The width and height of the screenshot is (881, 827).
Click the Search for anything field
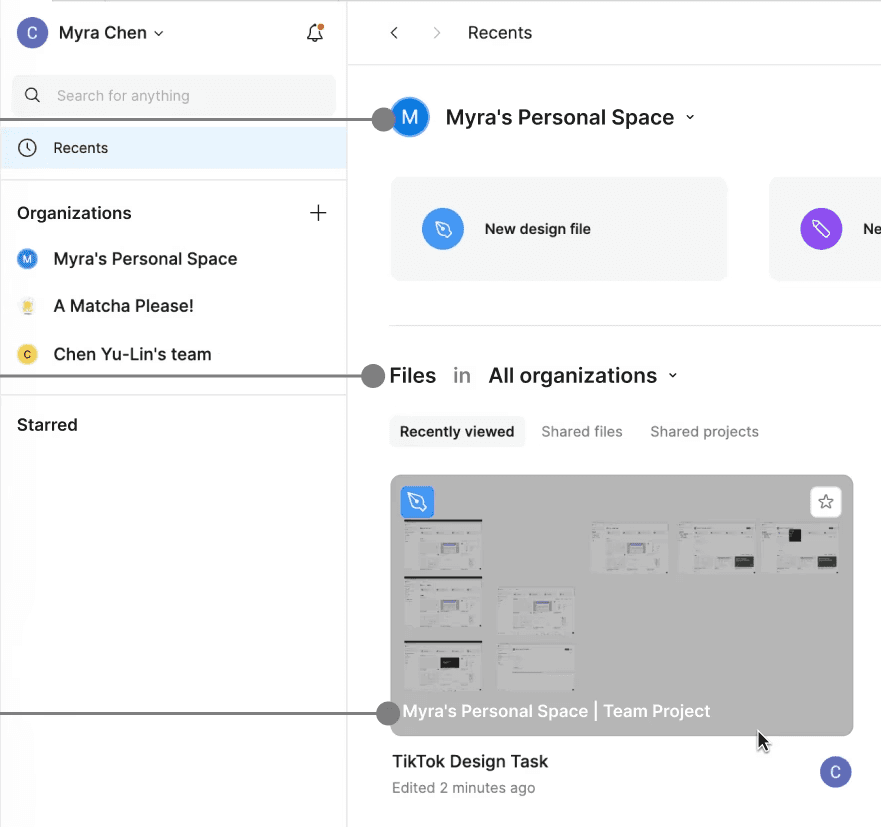click(x=174, y=96)
